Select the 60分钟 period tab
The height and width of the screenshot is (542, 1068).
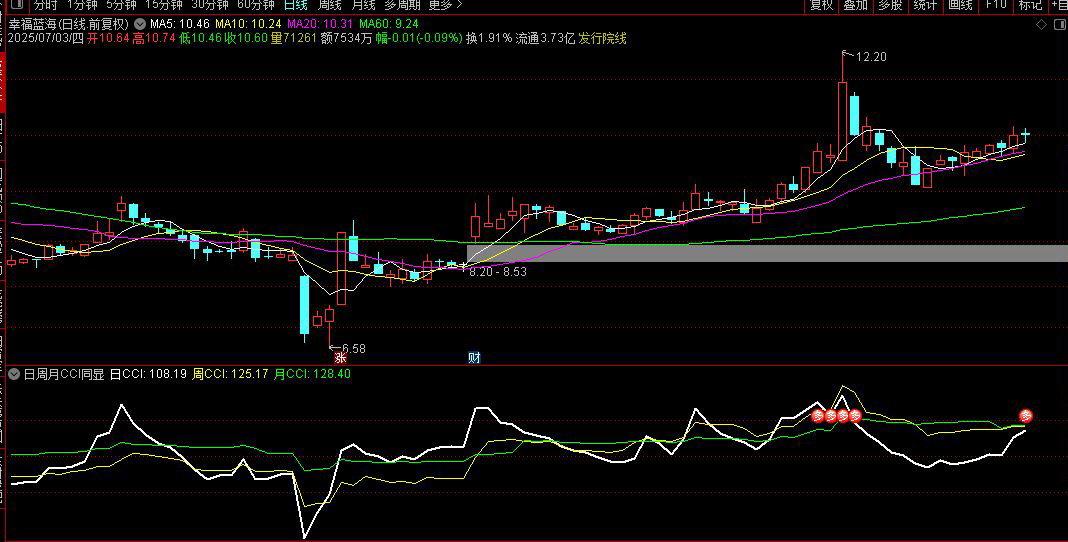[255, 5]
